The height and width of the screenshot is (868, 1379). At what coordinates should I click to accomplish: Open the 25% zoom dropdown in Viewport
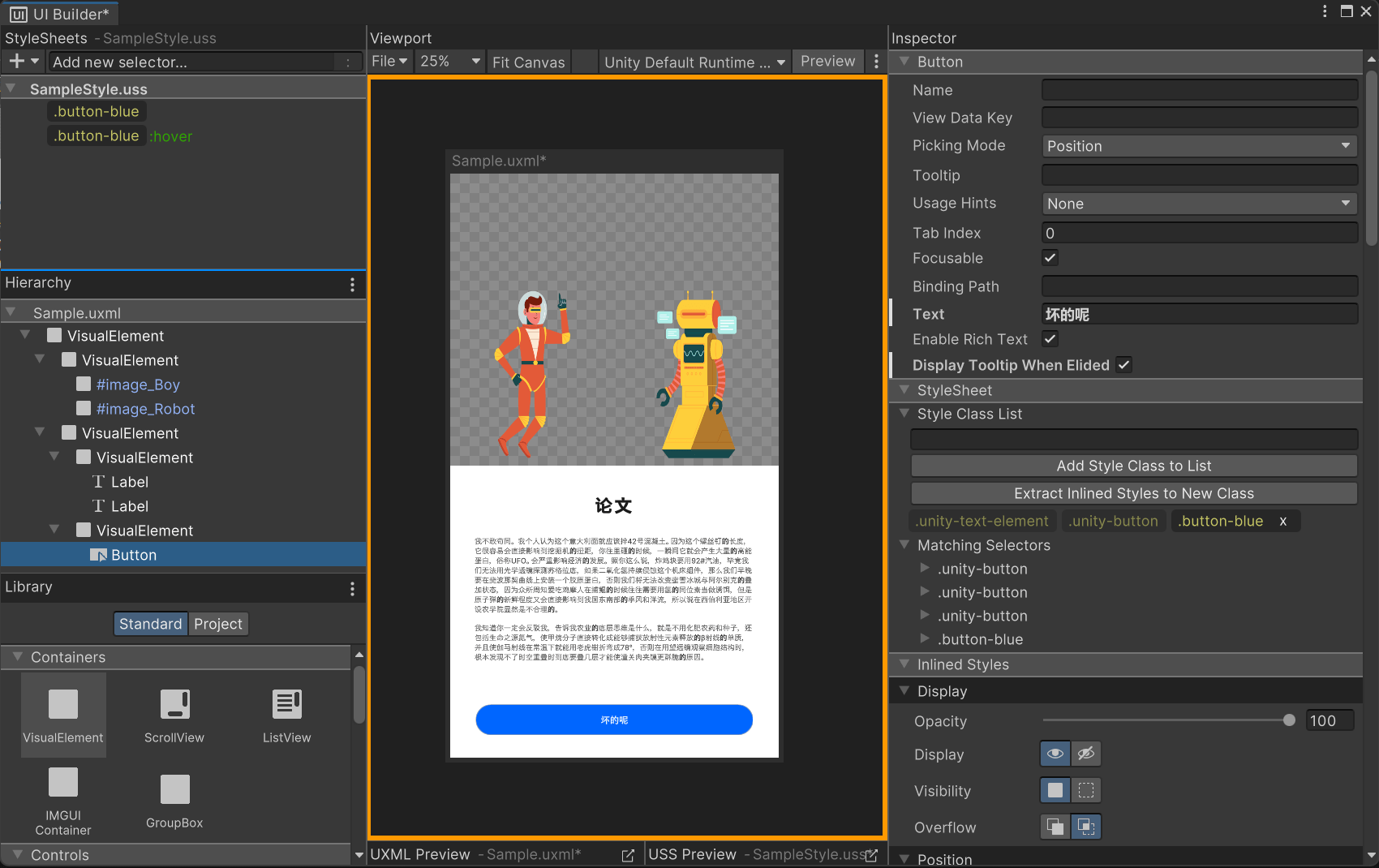tap(449, 61)
